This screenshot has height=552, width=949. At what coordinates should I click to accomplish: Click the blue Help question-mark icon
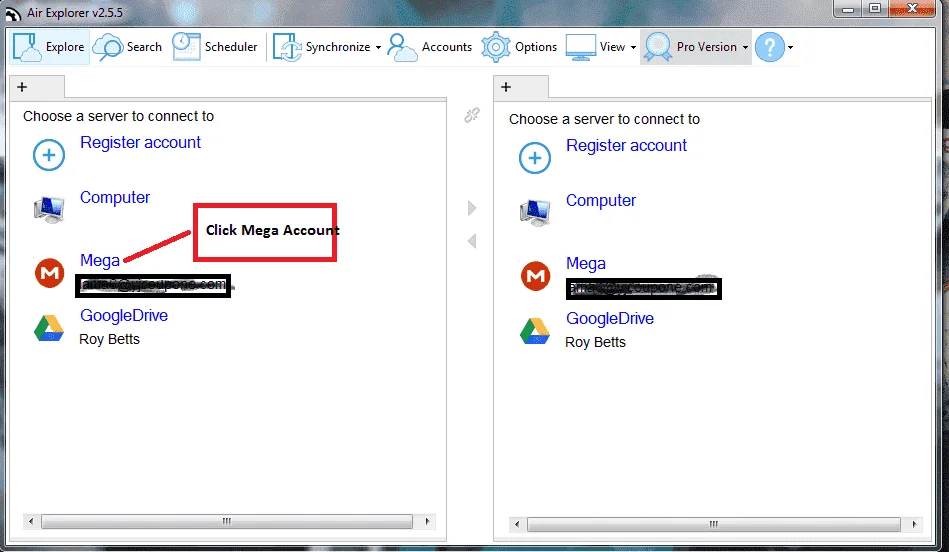pos(770,47)
